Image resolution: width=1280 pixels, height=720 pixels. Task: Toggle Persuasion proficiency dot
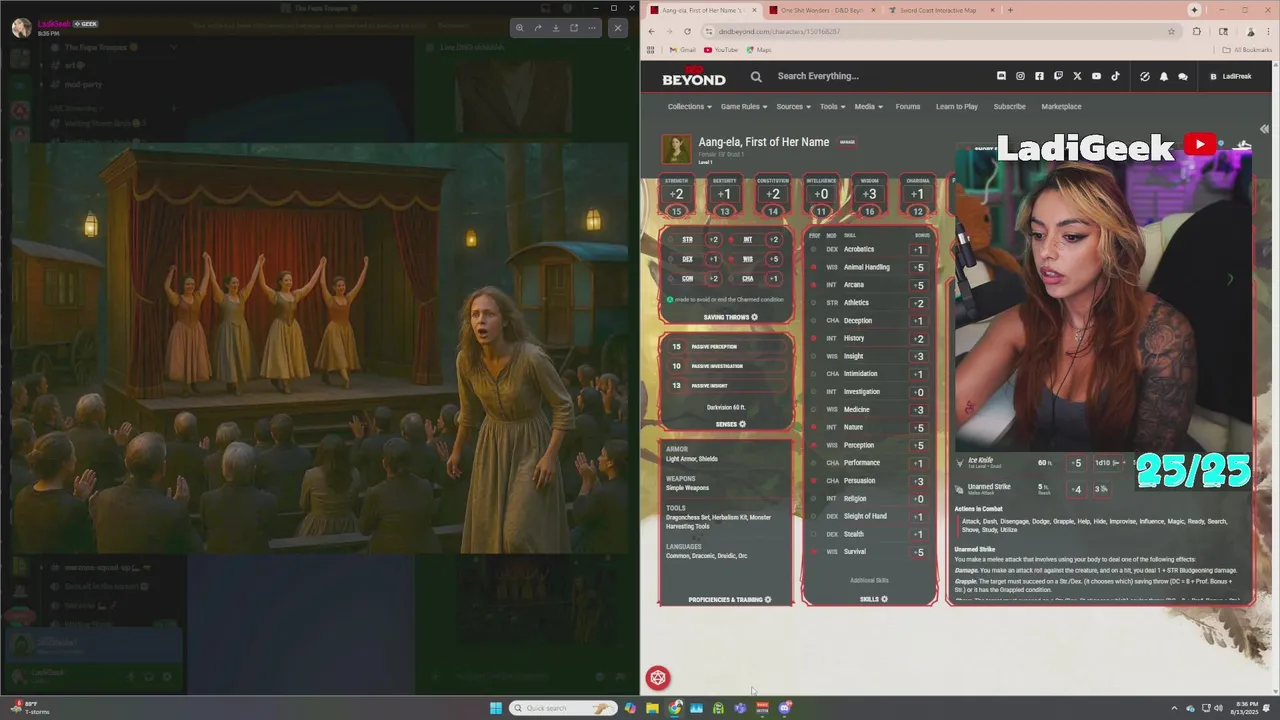coord(813,481)
